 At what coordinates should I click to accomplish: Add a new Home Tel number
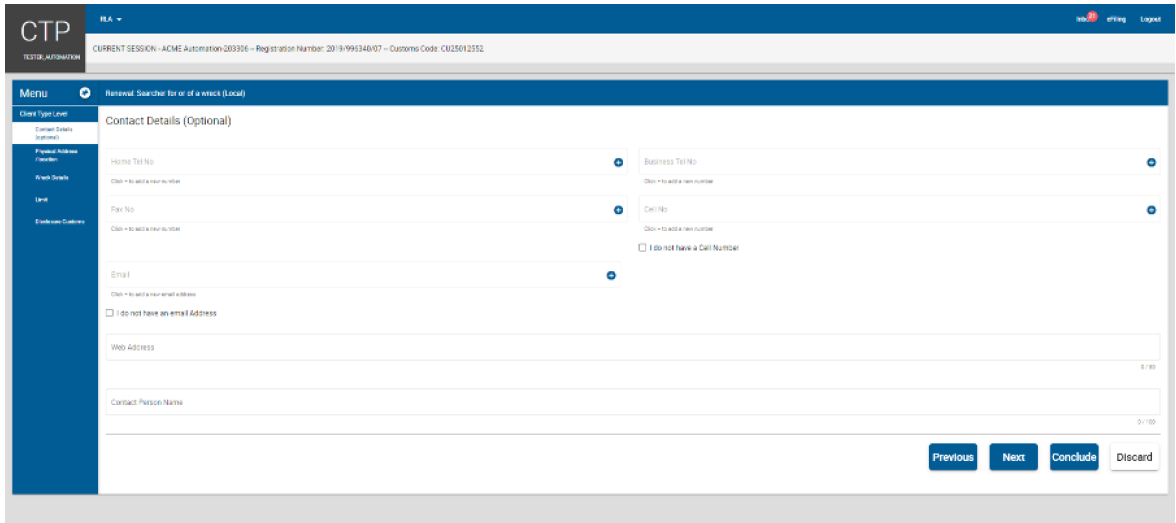pos(619,162)
